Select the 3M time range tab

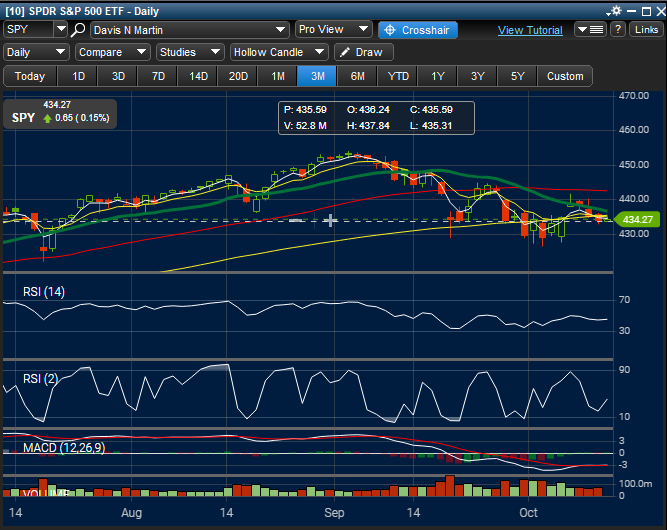317,76
